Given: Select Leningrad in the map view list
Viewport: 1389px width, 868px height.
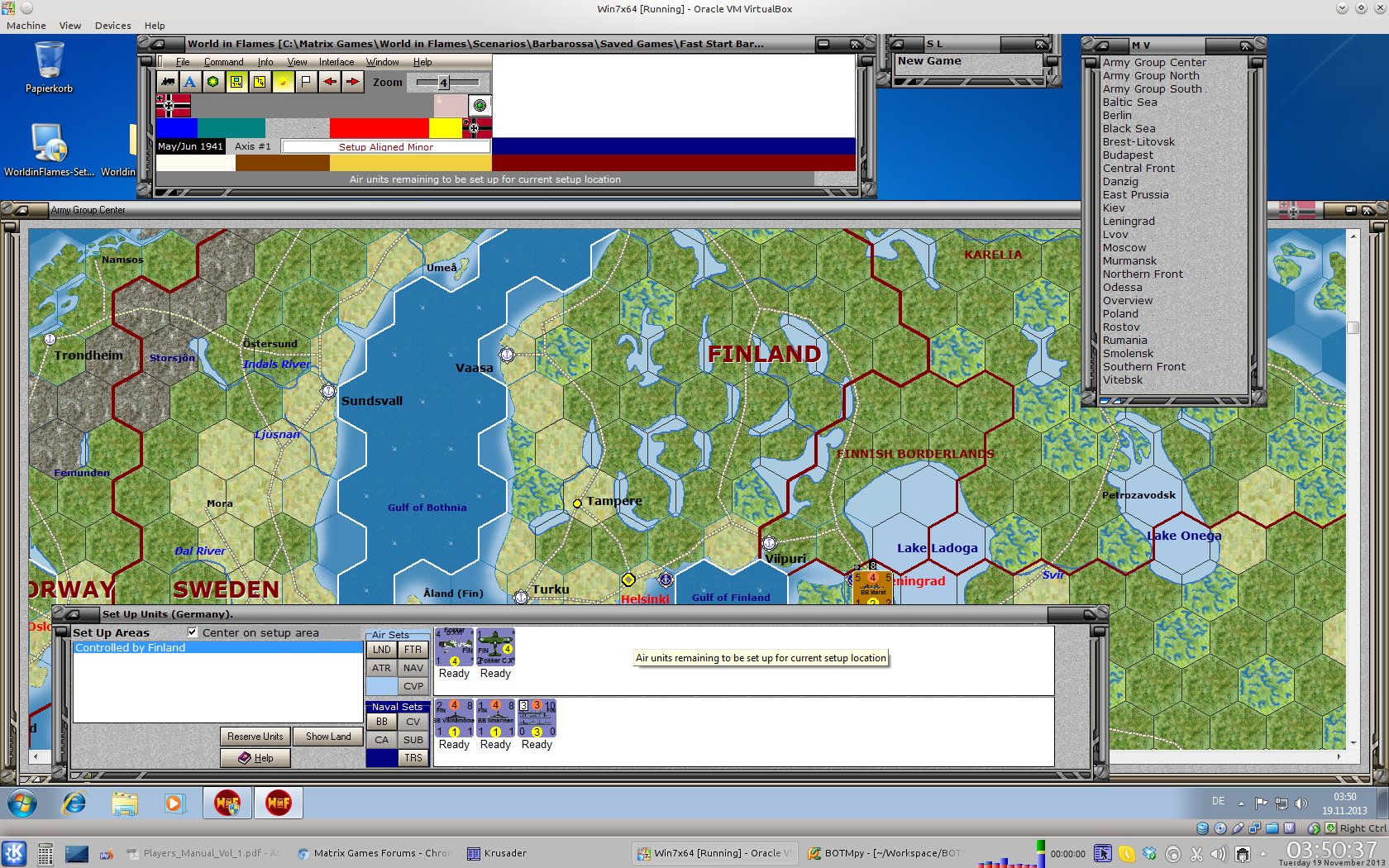Looking at the screenshot, I should coord(1129,222).
